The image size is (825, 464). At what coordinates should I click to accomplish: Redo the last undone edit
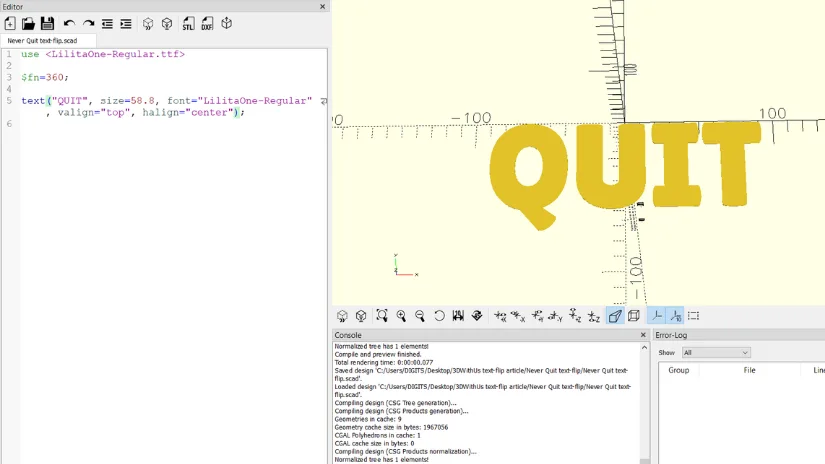88,24
